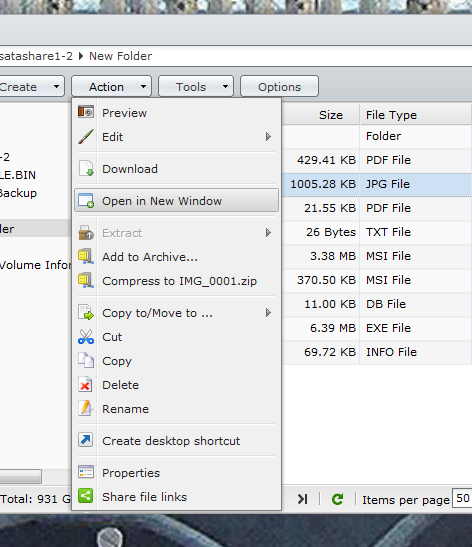Click the Properties icon
Viewport: 472px width, 547px height.
point(86,472)
